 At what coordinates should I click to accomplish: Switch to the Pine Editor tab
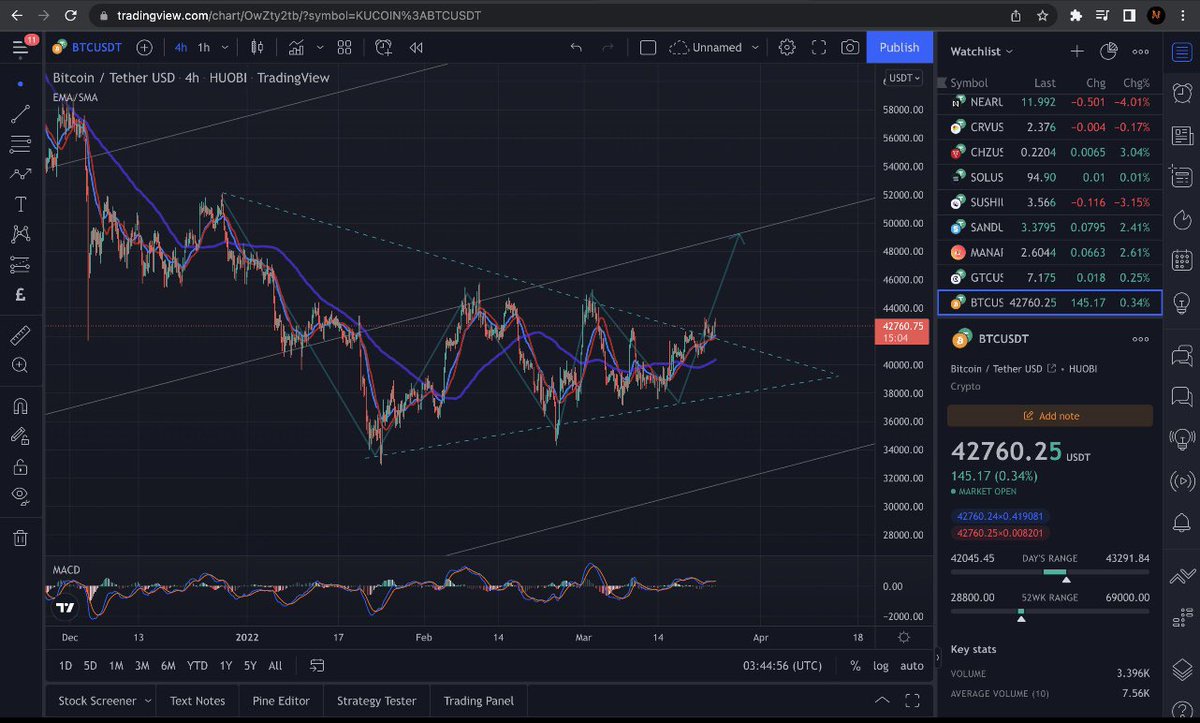tap(281, 701)
